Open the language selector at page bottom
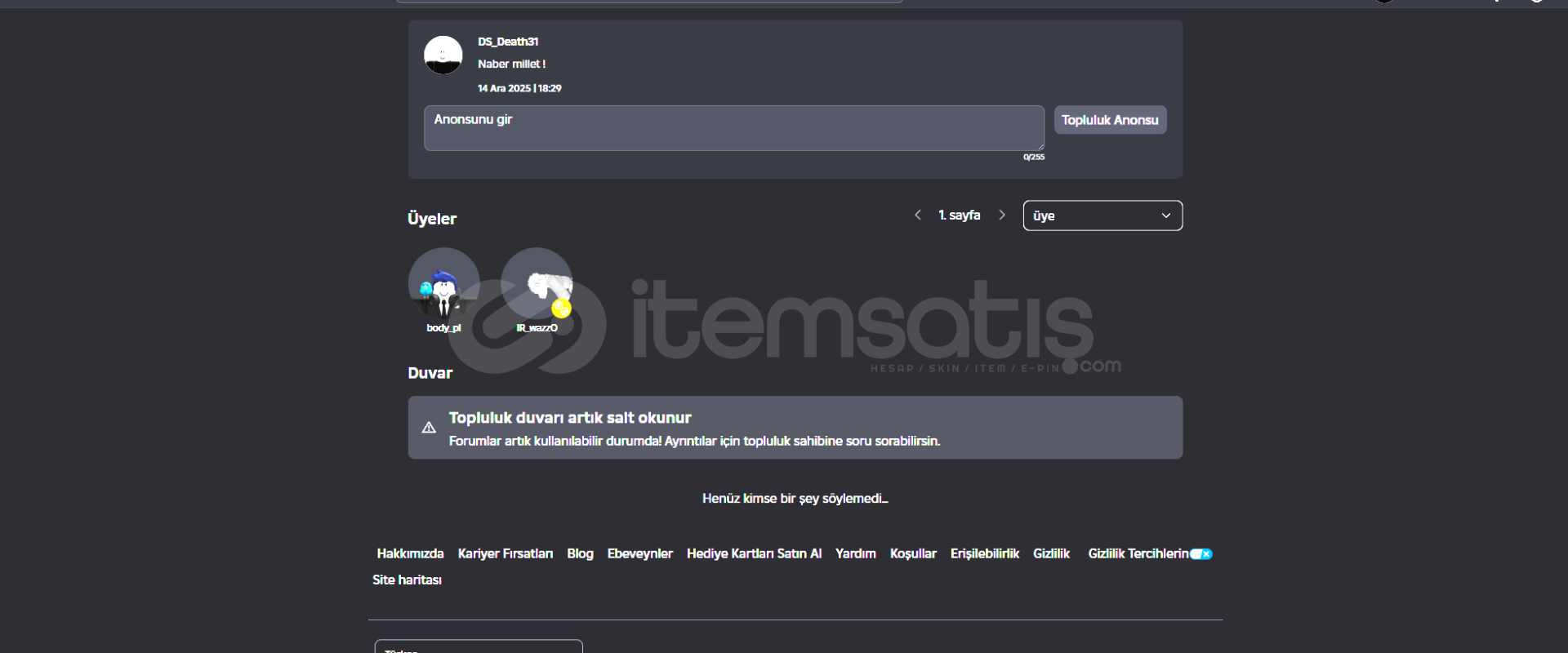Screen dimensions: 1568x653 pyautogui.click(x=479, y=646)
